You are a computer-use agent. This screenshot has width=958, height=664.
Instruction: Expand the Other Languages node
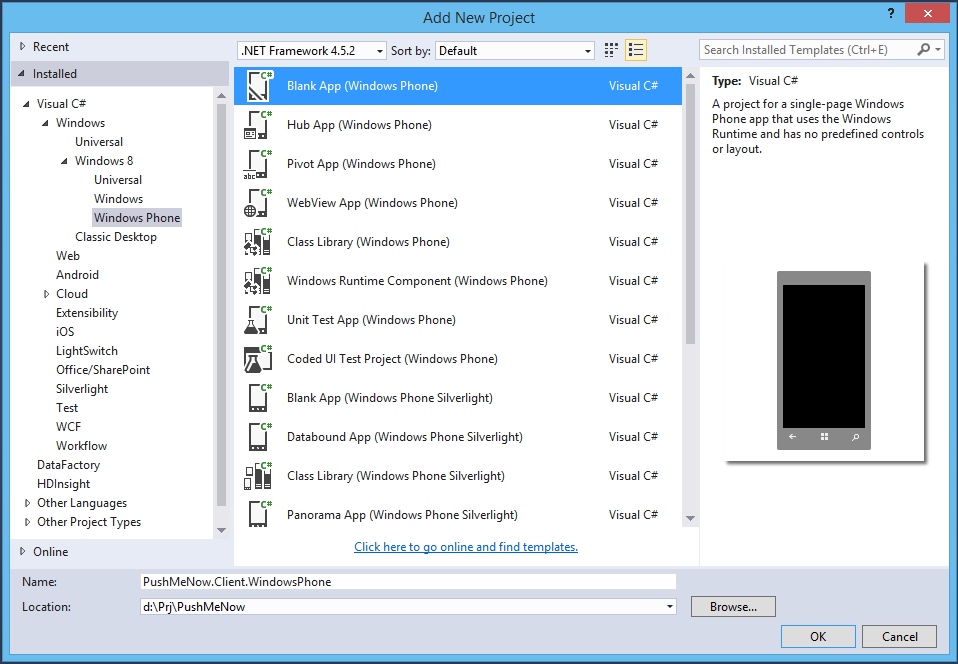coord(27,503)
